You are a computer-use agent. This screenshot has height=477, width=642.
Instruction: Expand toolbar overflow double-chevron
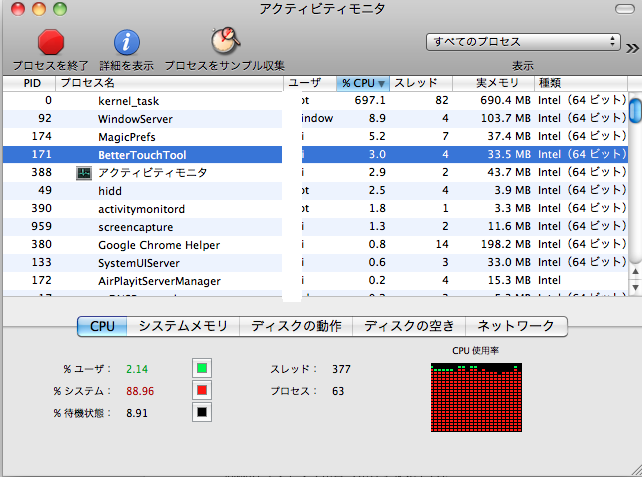(x=632, y=48)
